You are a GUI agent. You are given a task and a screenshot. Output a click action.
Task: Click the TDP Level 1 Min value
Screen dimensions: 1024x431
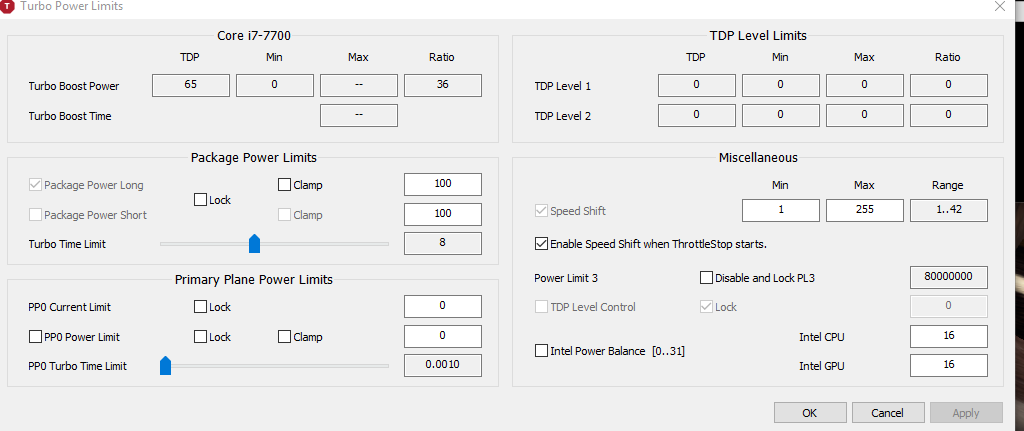pyautogui.click(x=780, y=86)
